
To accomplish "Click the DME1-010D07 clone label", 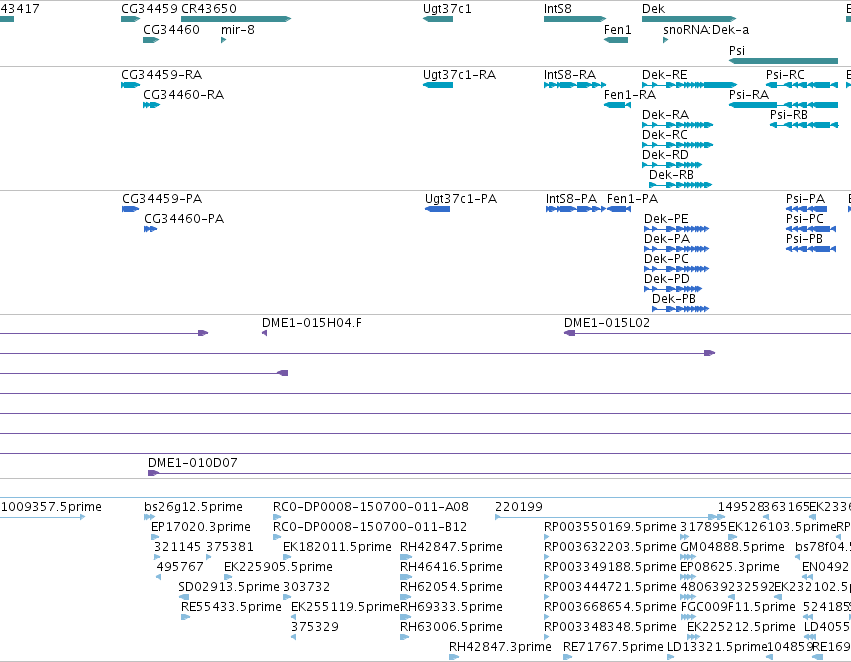I will point(193,463).
